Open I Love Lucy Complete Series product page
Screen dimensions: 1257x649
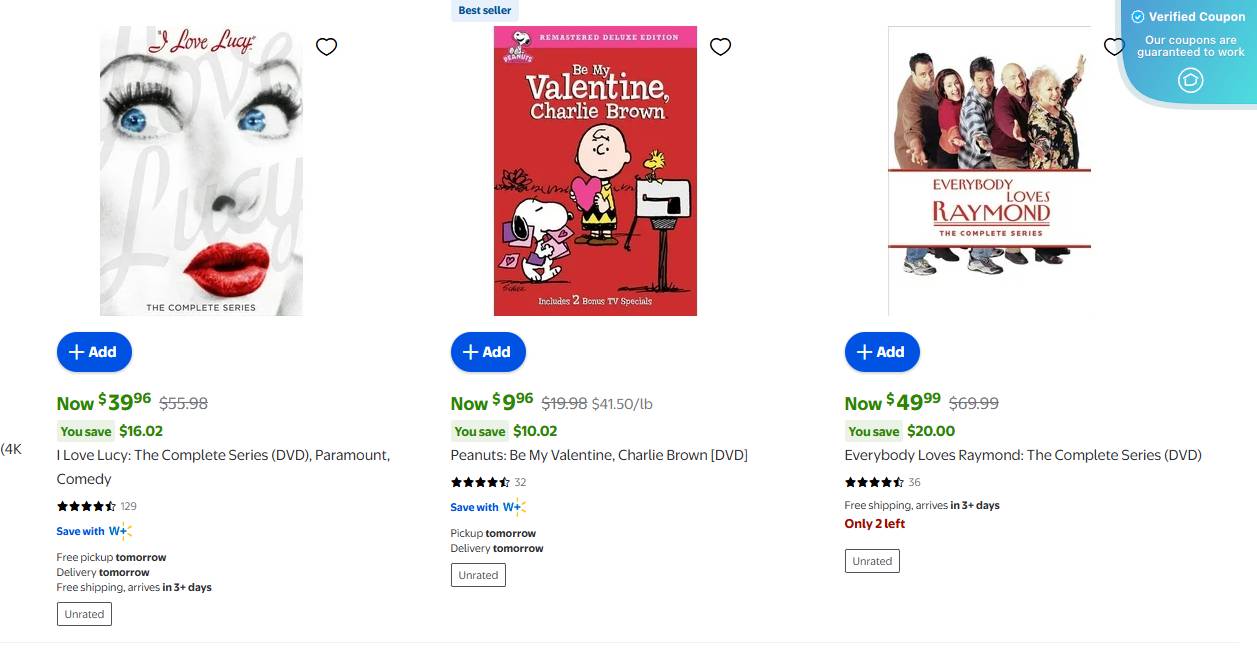click(x=222, y=455)
